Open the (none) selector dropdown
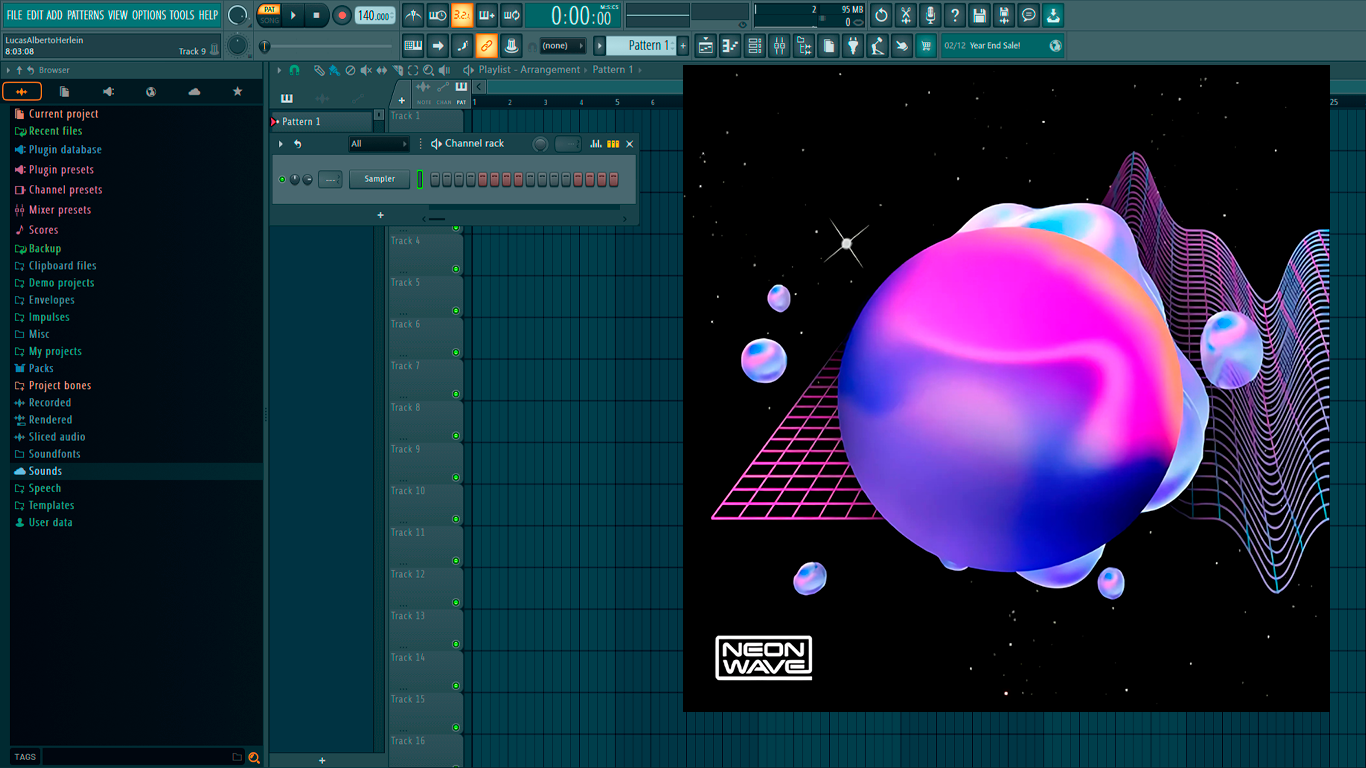This screenshot has height=768, width=1366. point(562,46)
